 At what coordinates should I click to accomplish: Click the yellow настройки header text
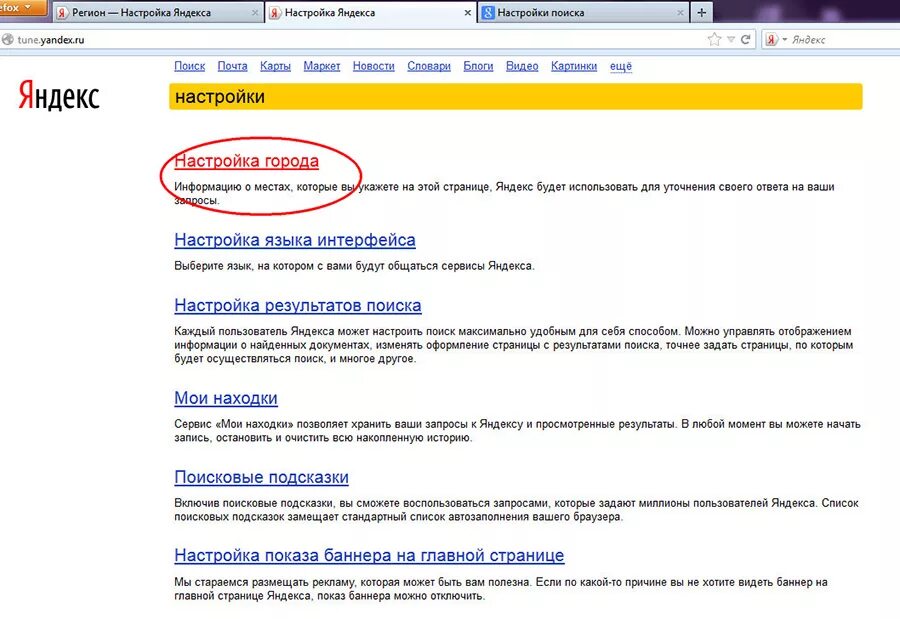[220, 96]
